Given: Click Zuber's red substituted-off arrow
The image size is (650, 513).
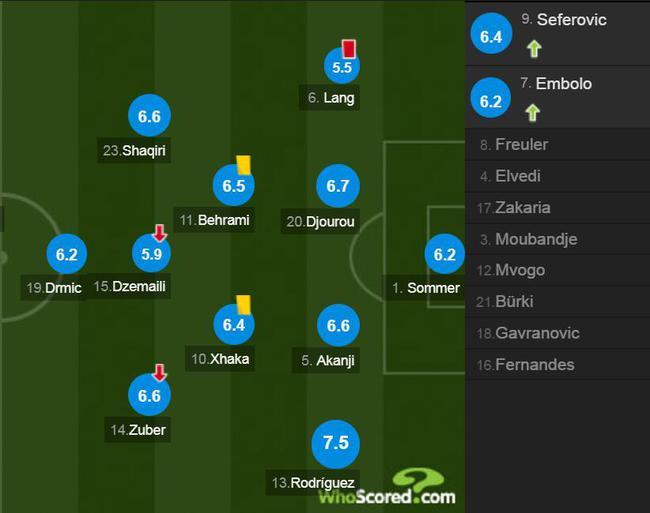Looking at the screenshot, I should coord(160,373).
